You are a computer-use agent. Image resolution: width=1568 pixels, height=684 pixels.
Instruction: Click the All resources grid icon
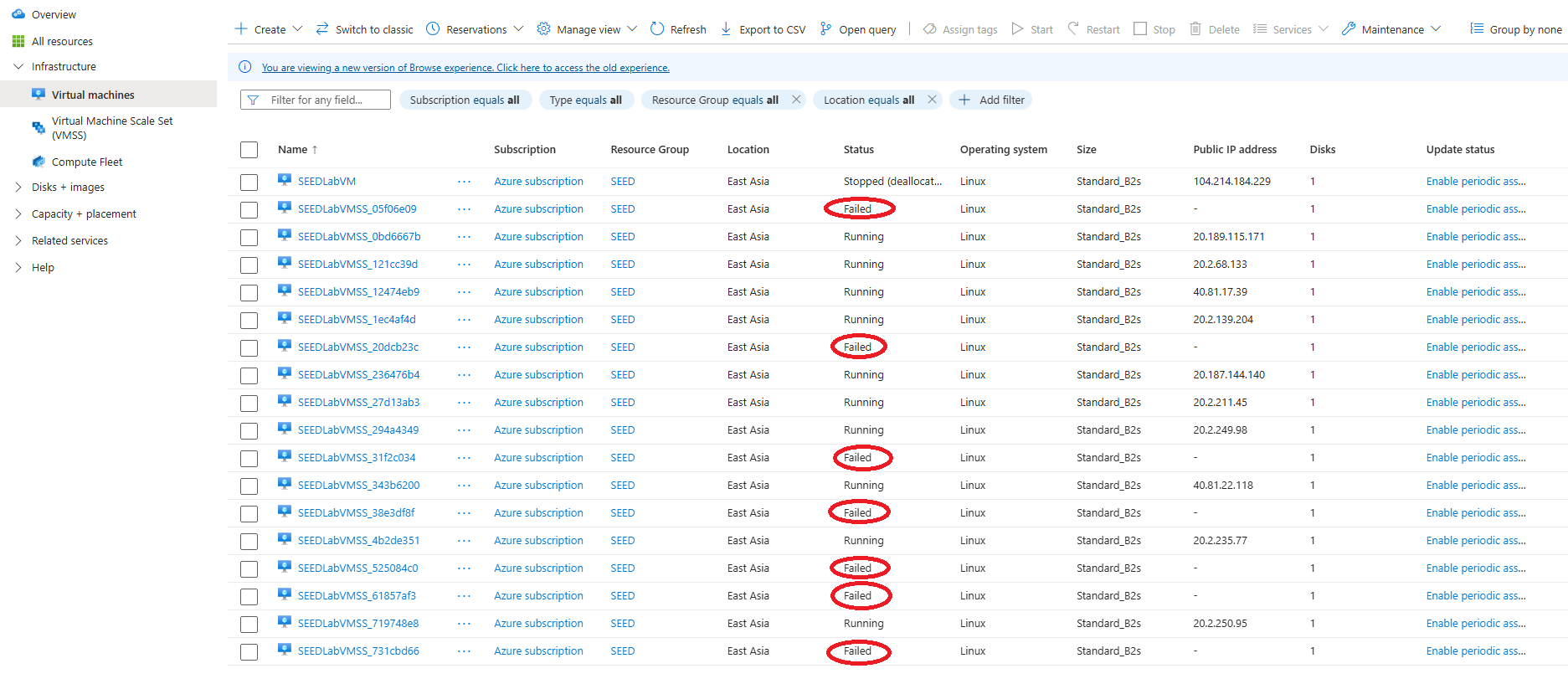click(x=18, y=41)
